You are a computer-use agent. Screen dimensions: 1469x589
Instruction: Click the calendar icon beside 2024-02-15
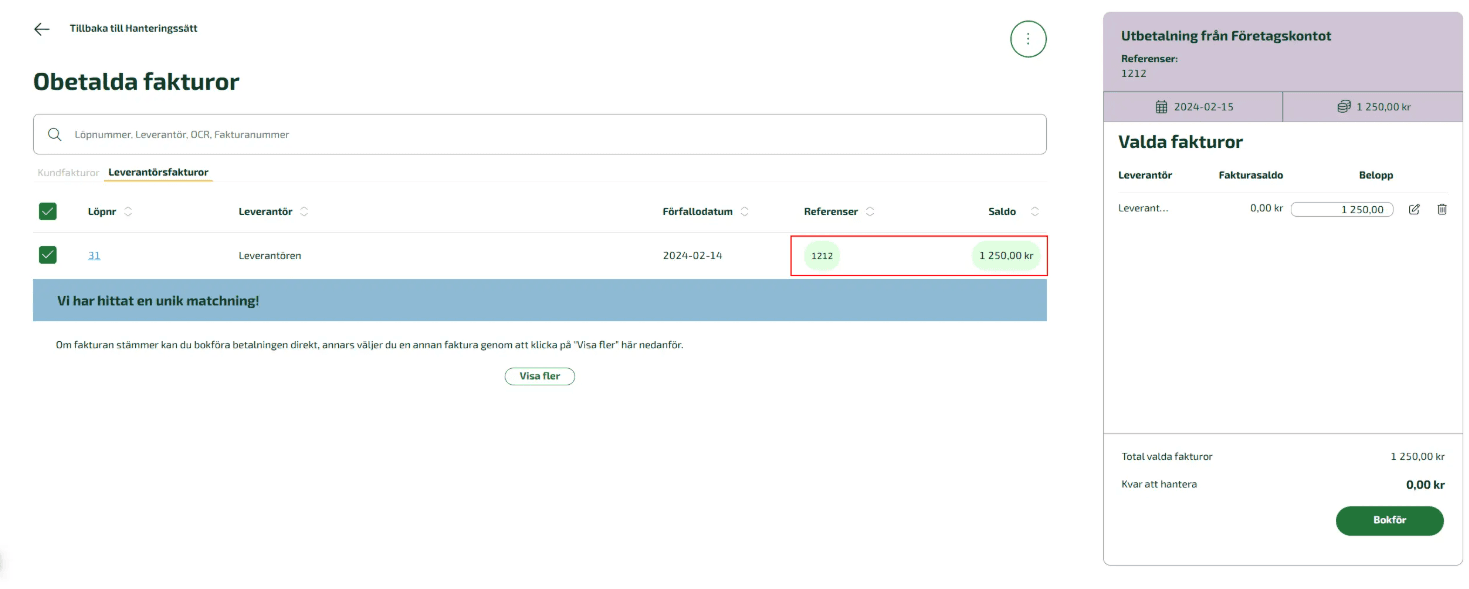(x=1161, y=107)
